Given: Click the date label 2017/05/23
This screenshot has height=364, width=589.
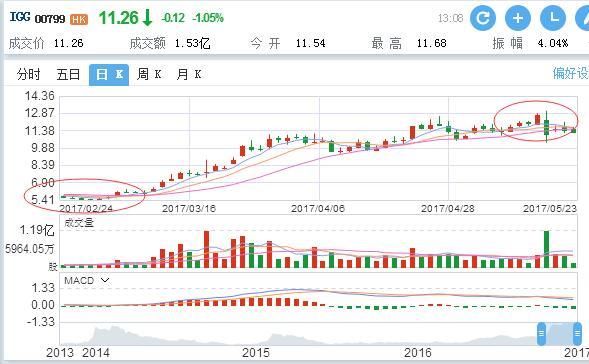Looking at the screenshot, I should [x=550, y=208].
